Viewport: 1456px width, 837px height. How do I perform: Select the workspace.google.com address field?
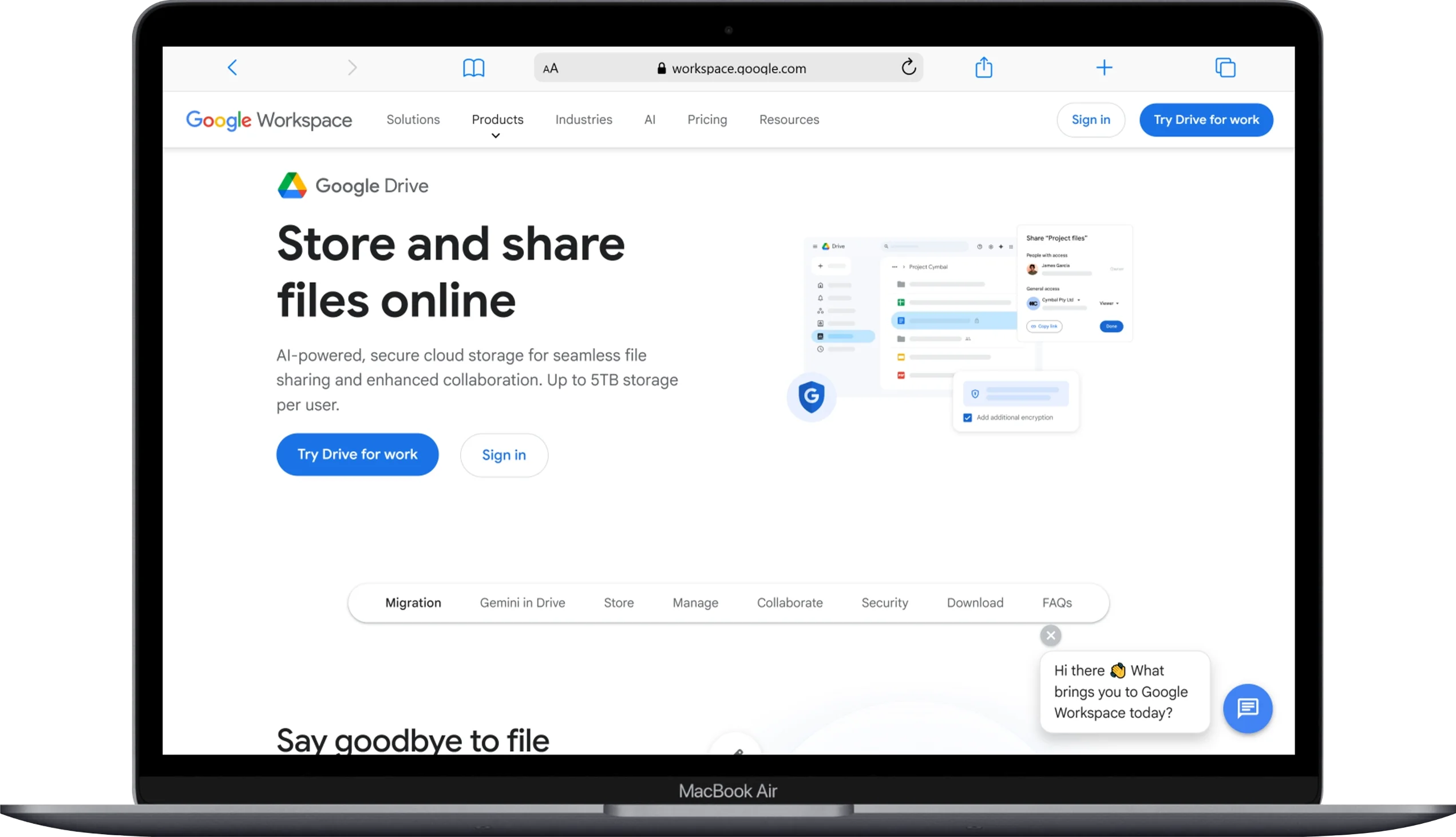(x=728, y=68)
